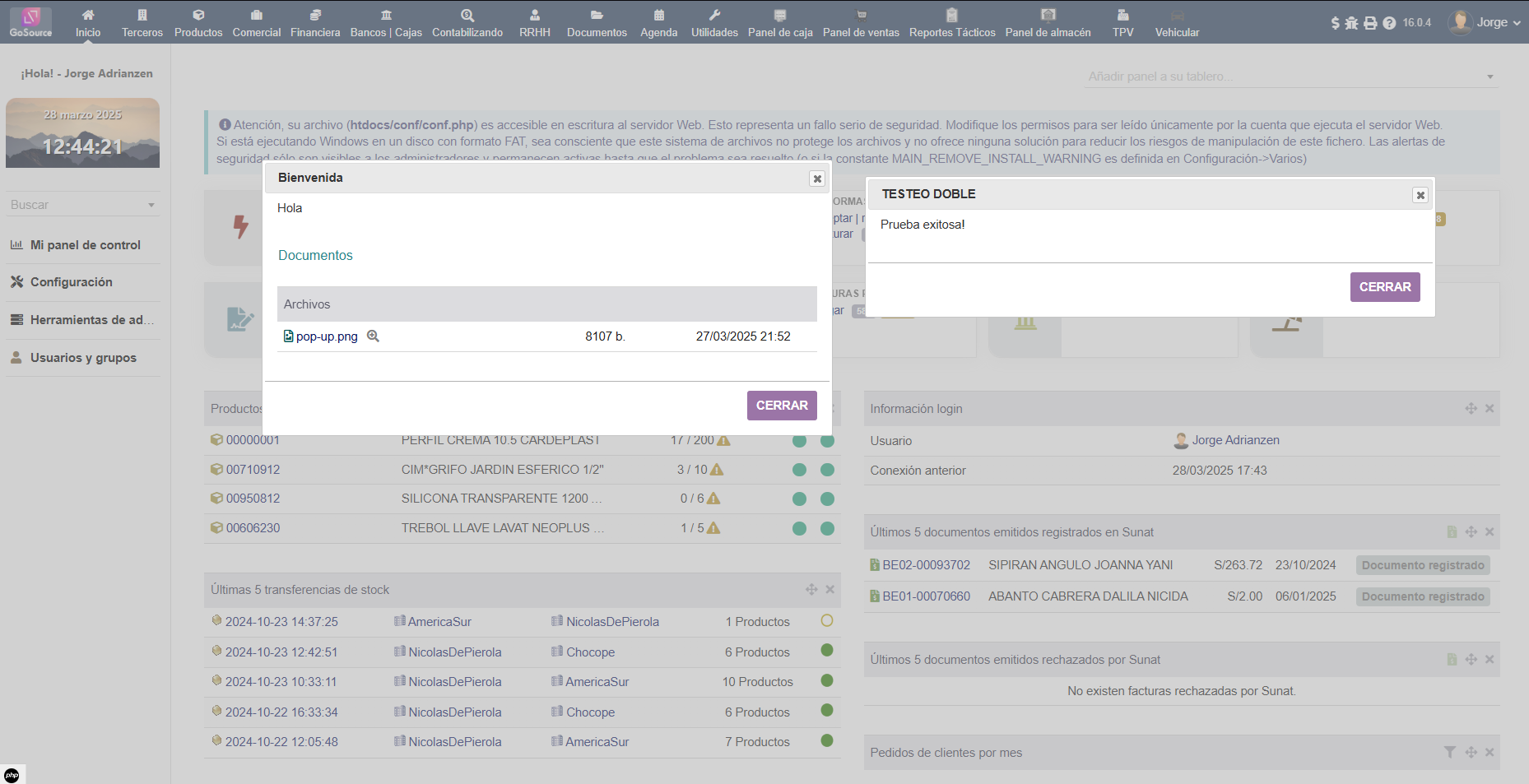Click the green status dot for 00950812
This screenshot has height=784, width=1529.
[799, 499]
